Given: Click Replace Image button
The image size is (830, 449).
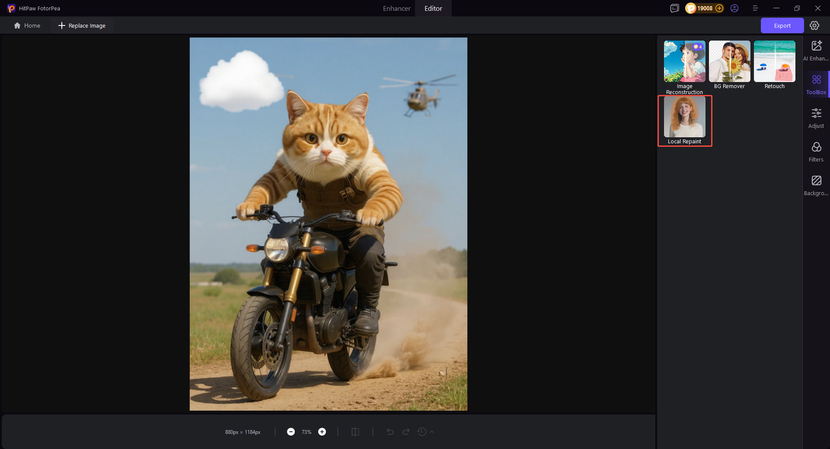Looking at the screenshot, I should point(82,25).
